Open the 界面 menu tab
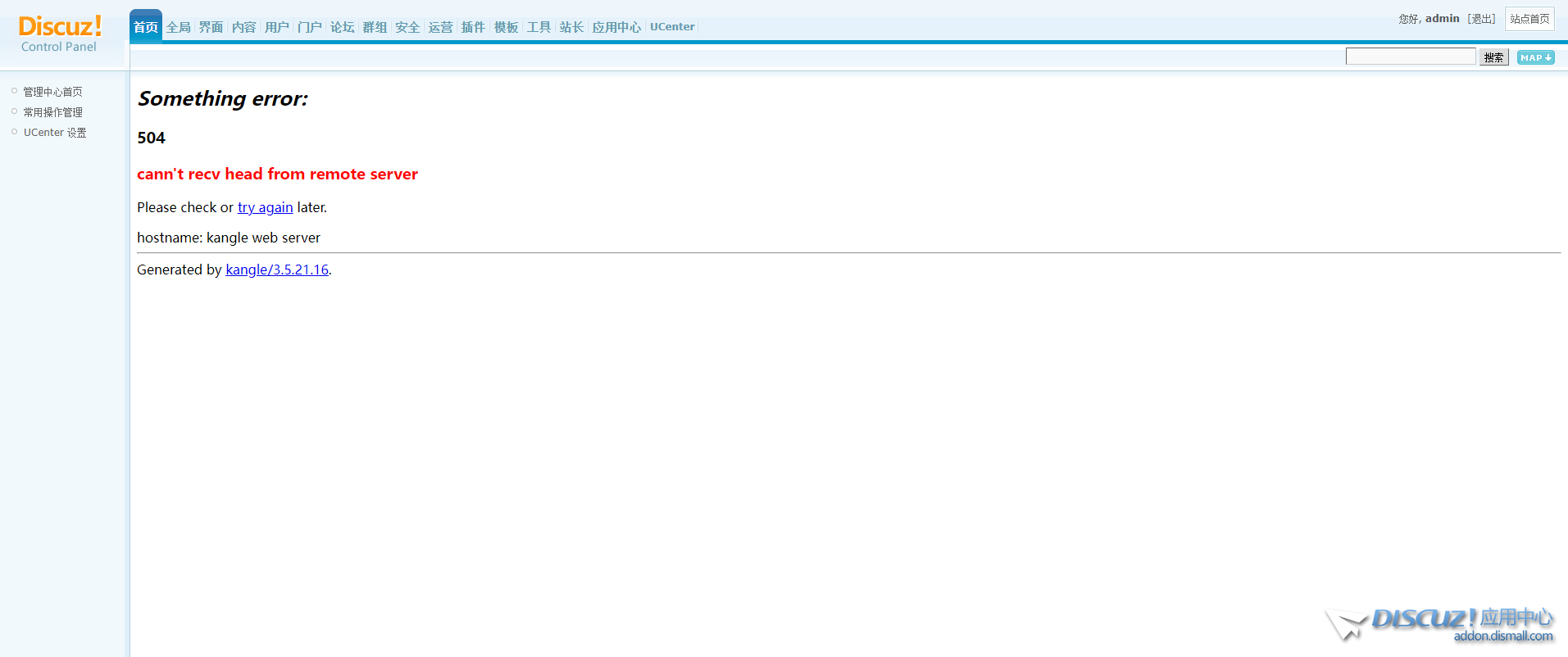Screen dimensions: 1568x657 point(211,27)
